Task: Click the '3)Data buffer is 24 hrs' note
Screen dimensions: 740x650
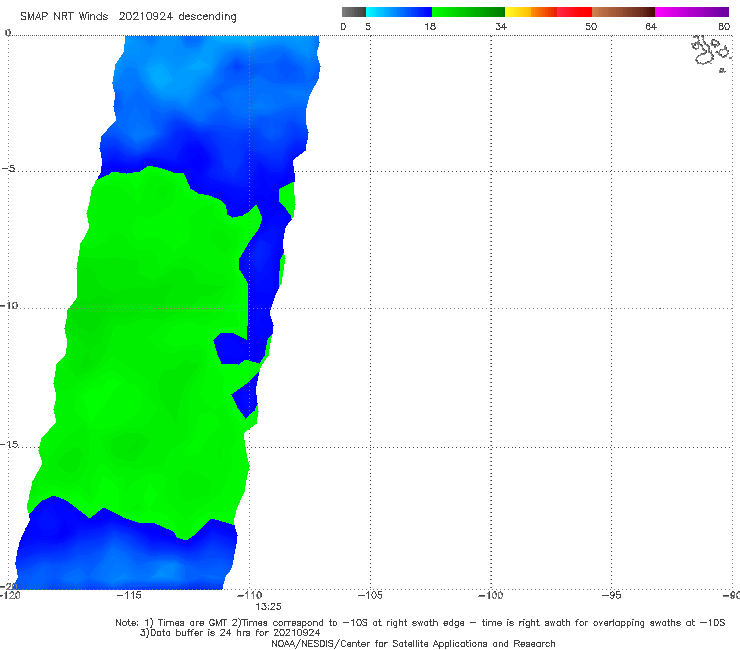Action: click(x=230, y=633)
